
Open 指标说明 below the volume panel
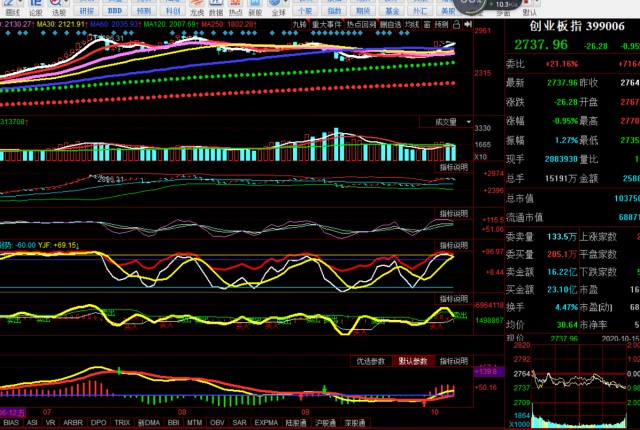point(454,167)
